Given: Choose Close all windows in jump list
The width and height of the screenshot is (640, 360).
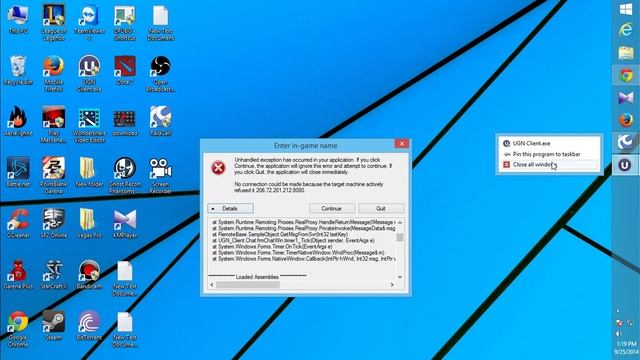Looking at the screenshot, I should click(x=549, y=164).
